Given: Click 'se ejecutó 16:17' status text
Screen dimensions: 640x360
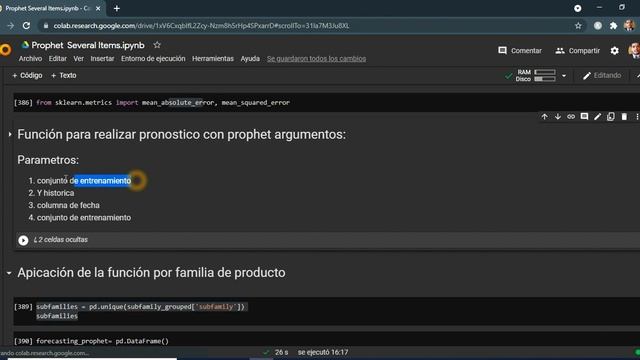Looking at the screenshot, I should coord(323,352).
